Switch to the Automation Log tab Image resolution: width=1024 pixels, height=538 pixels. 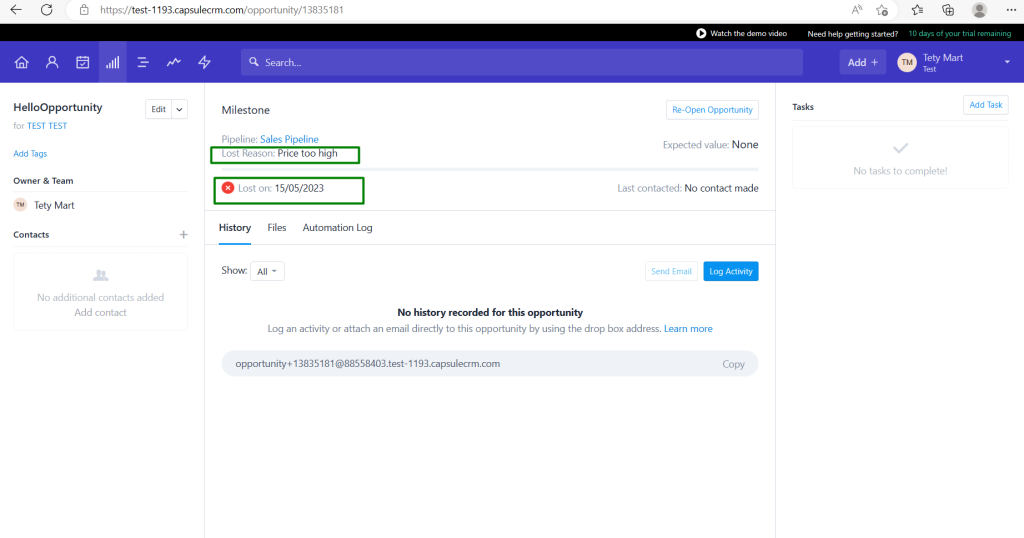tap(338, 228)
